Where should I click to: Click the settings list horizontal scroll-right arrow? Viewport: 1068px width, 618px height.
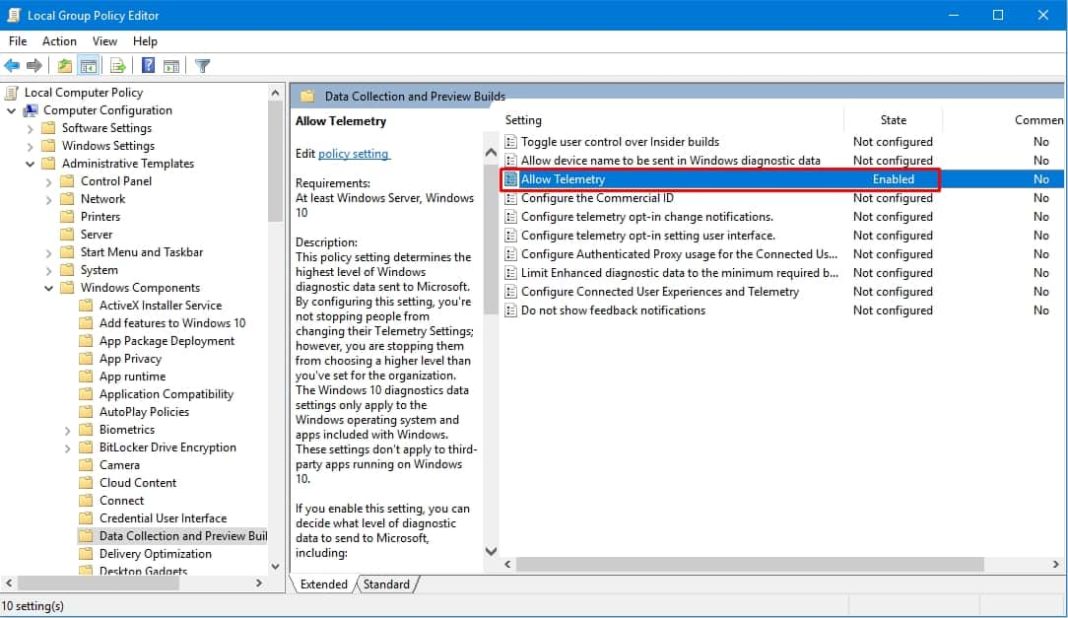click(1056, 564)
